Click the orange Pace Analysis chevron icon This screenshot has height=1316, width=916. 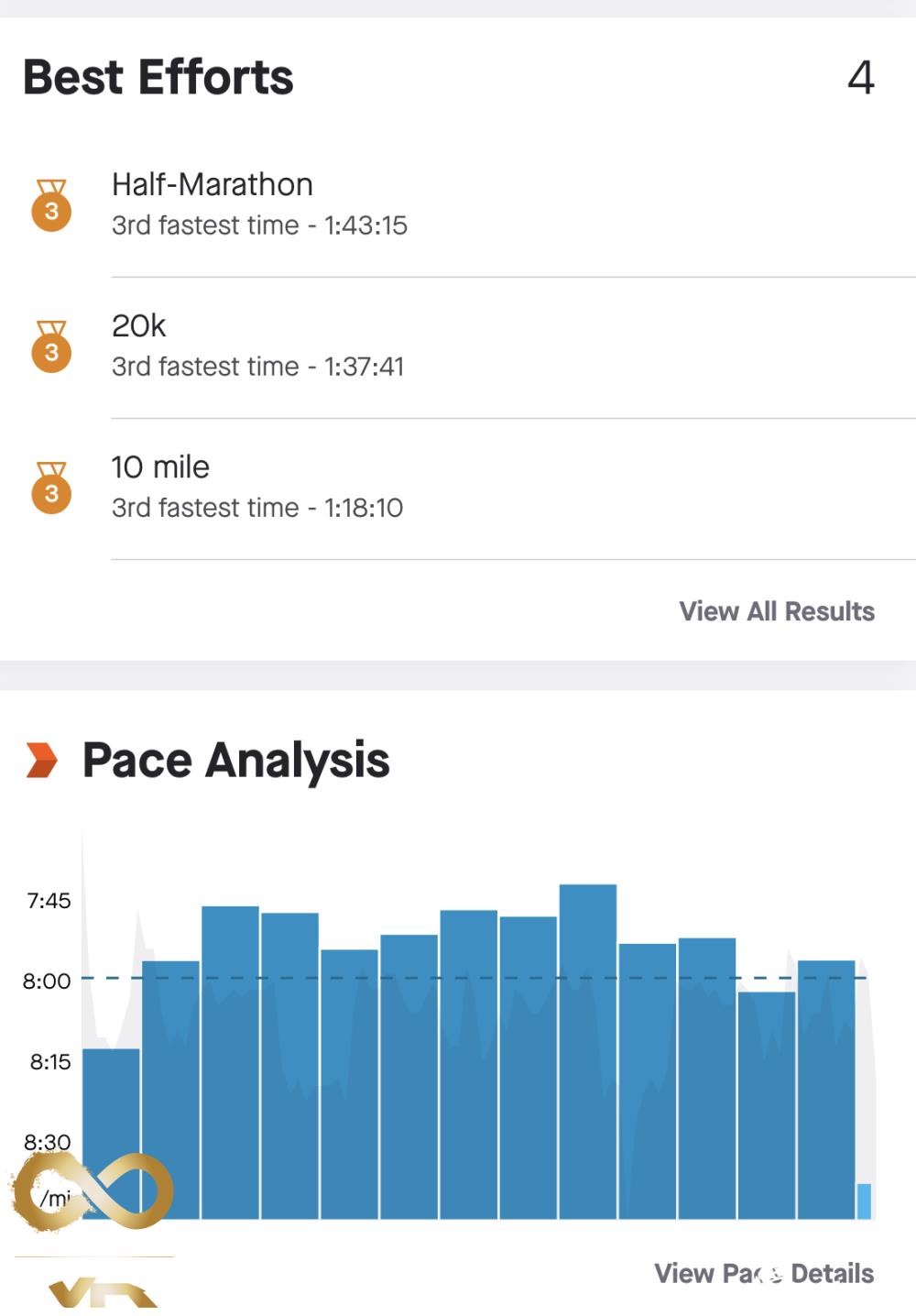click(42, 760)
